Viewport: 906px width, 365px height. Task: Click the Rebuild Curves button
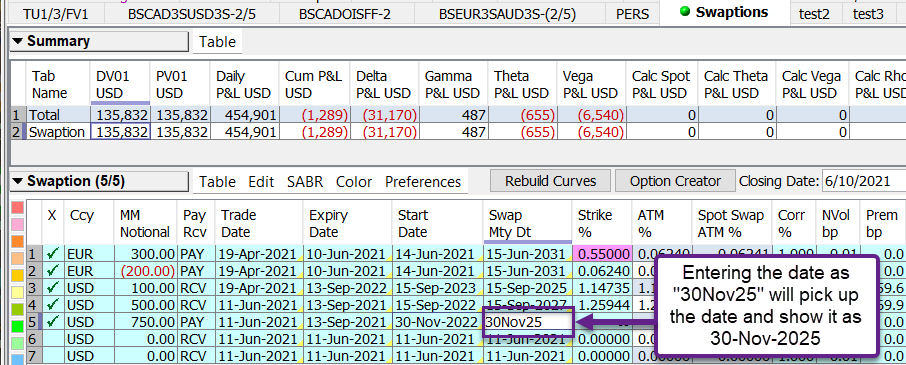pos(551,181)
